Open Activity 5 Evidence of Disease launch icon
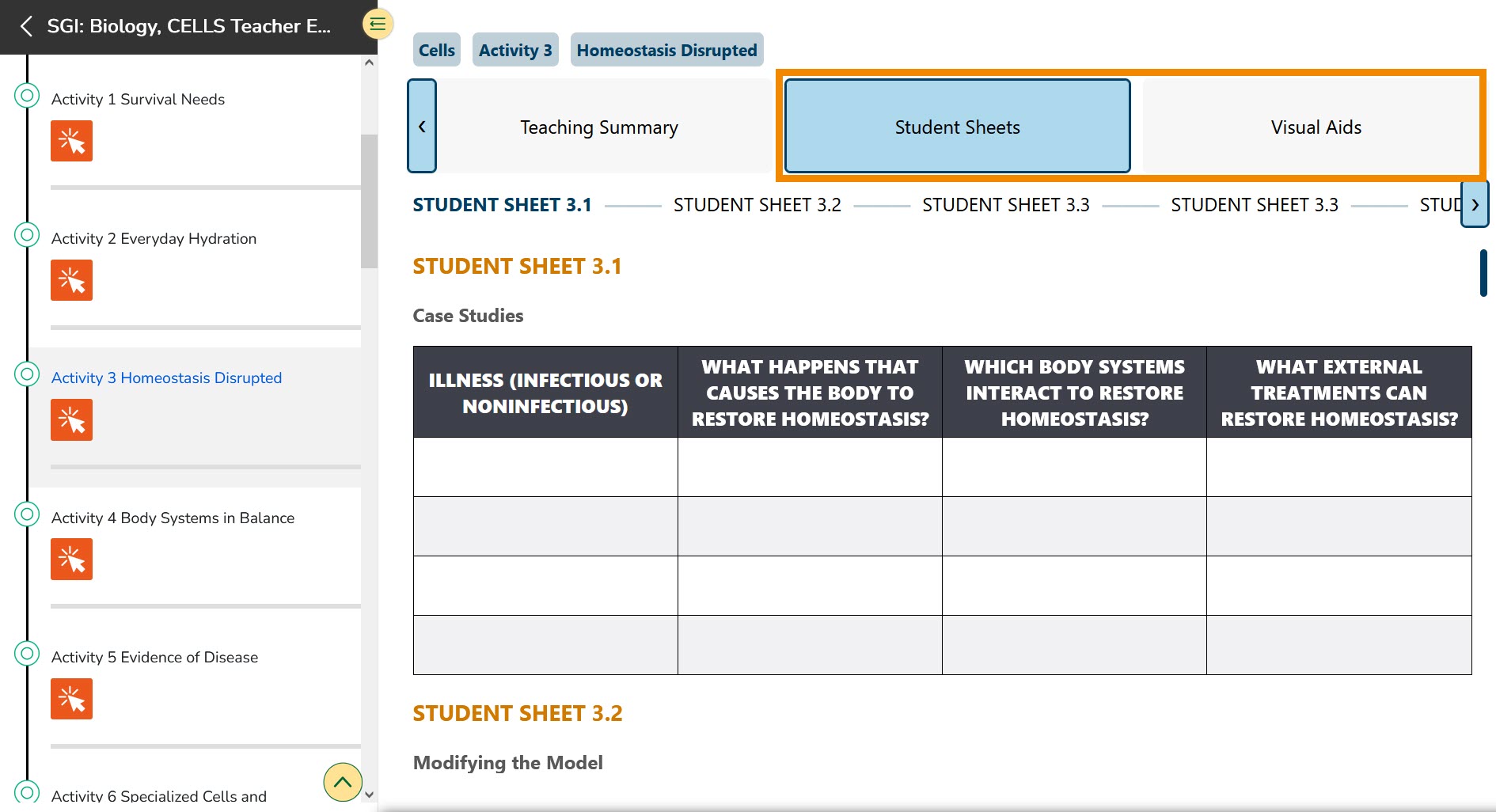 [71, 699]
